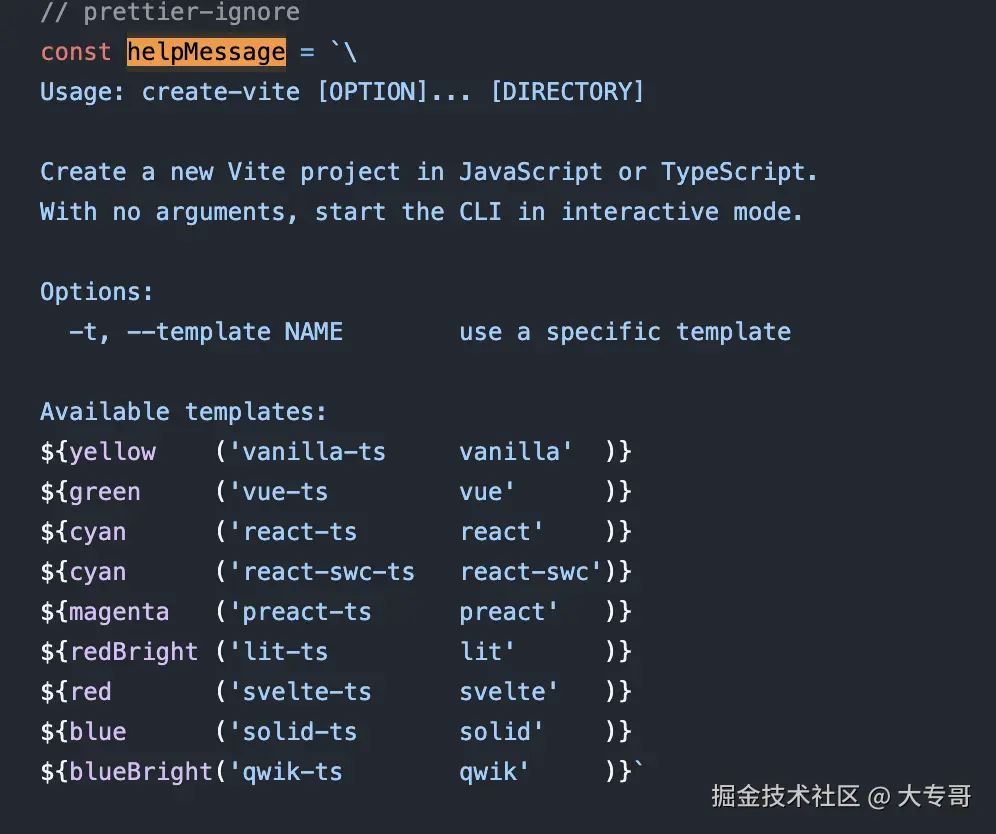Viewport: 996px width, 834px height.
Task: Click the Available templates: heading
Action: [x=183, y=412]
